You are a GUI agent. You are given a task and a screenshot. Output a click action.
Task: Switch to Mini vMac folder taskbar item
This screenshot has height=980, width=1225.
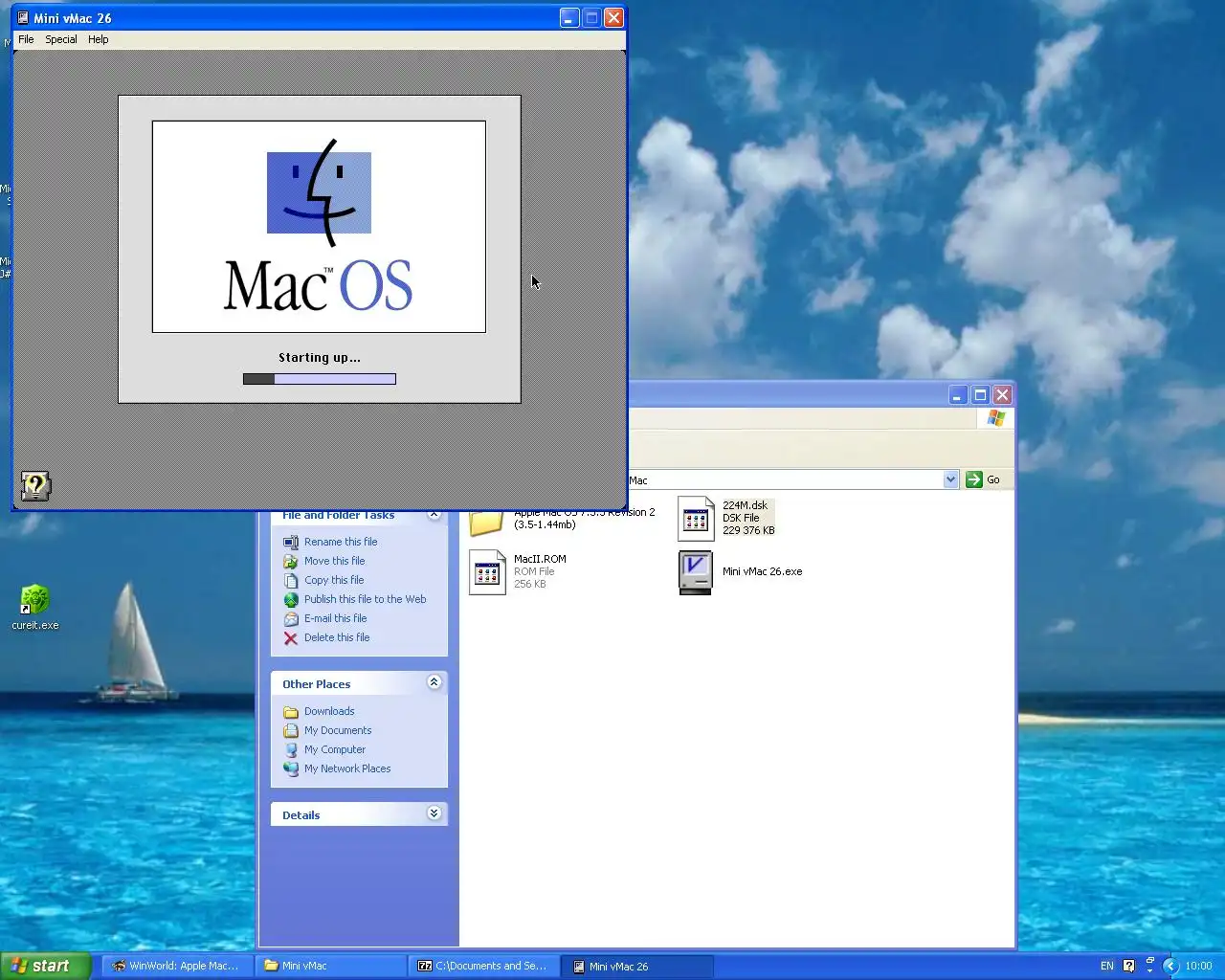click(330, 966)
